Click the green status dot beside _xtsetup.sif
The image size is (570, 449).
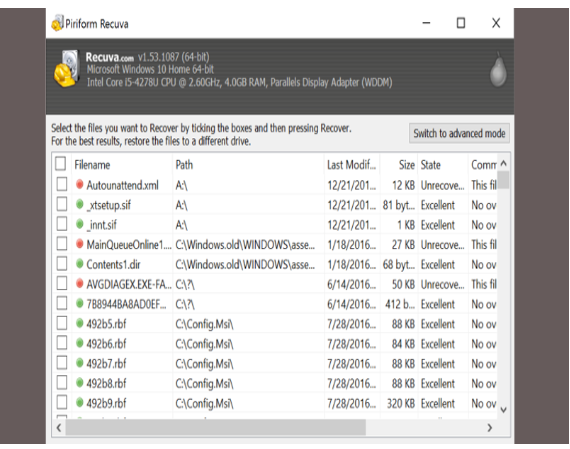[x=80, y=204]
